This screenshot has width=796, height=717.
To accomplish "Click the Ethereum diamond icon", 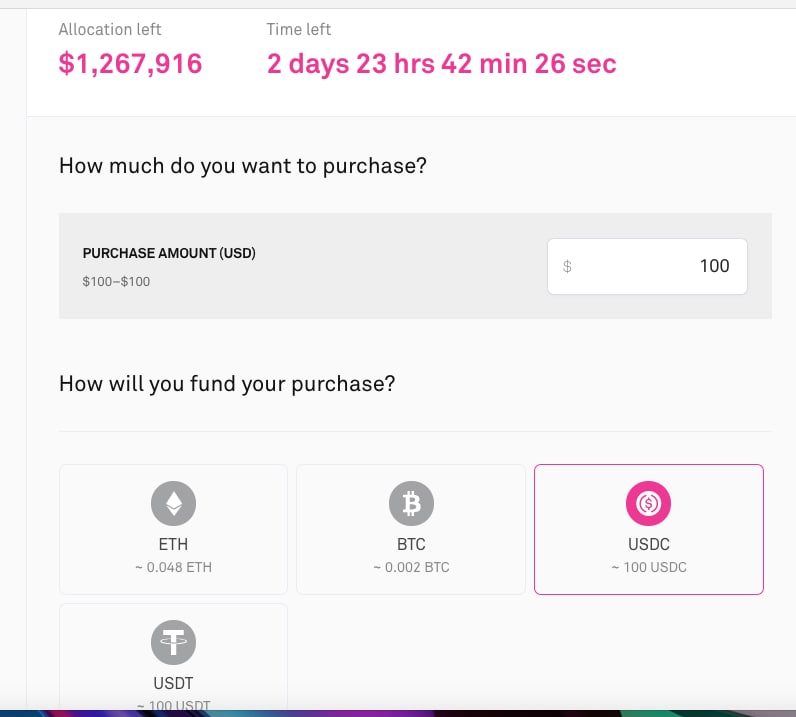I will pos(173,503).
